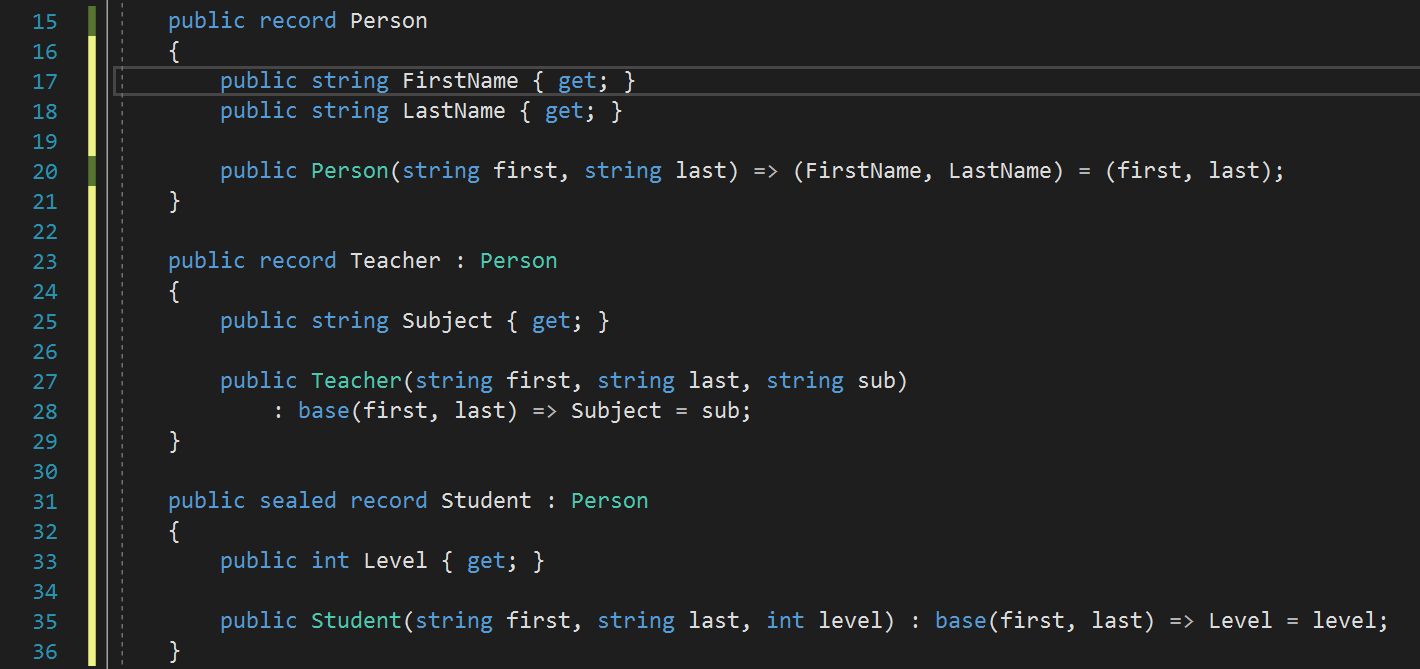Image resolution: width=1420 pixels, height=669 pixels.
Task: Click base type 'Person' on the Student line
Action: [610, 501]
